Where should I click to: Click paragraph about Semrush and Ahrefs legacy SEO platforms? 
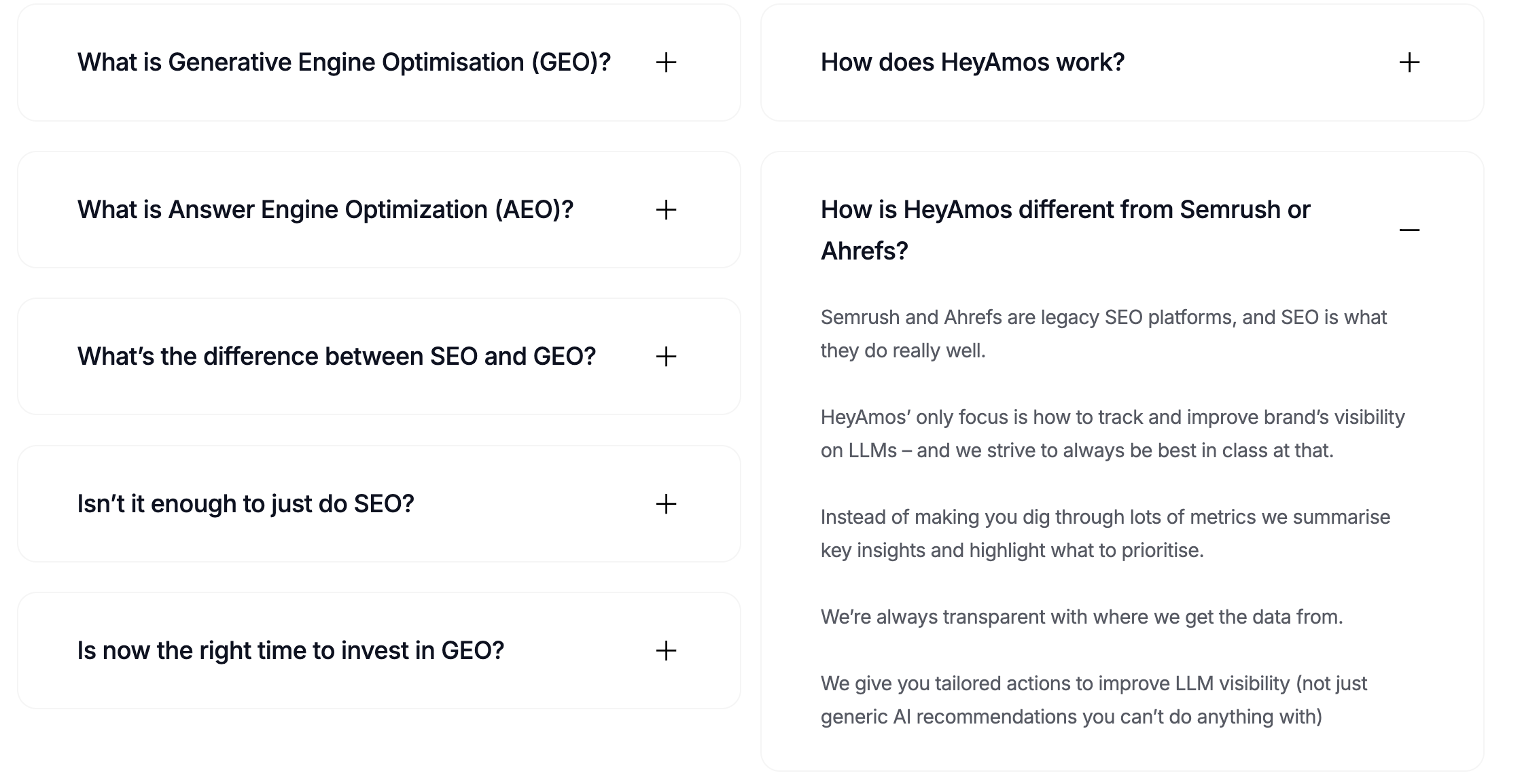tap(1103, 334)
